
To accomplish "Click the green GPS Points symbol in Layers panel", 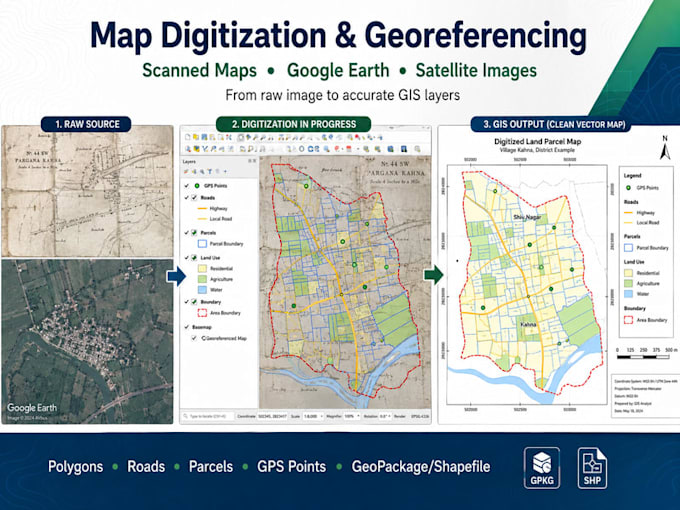I will point(197,186).
